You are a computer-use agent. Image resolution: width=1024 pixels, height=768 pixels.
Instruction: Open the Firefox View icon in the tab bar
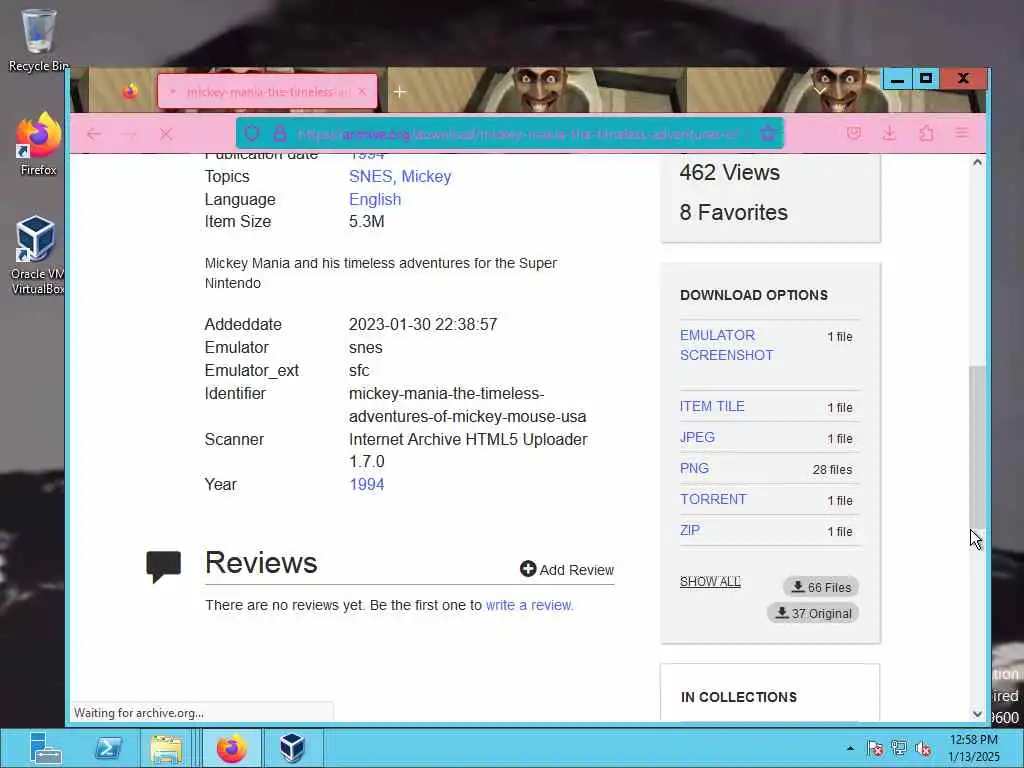[131, 92]
